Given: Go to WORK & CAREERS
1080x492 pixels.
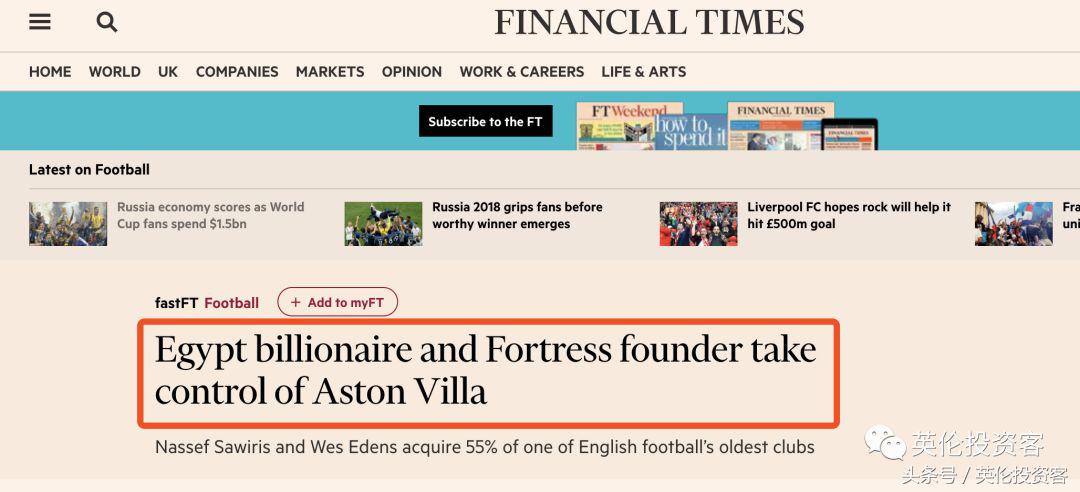Looking at the screenshot, I should pos(522,72).
